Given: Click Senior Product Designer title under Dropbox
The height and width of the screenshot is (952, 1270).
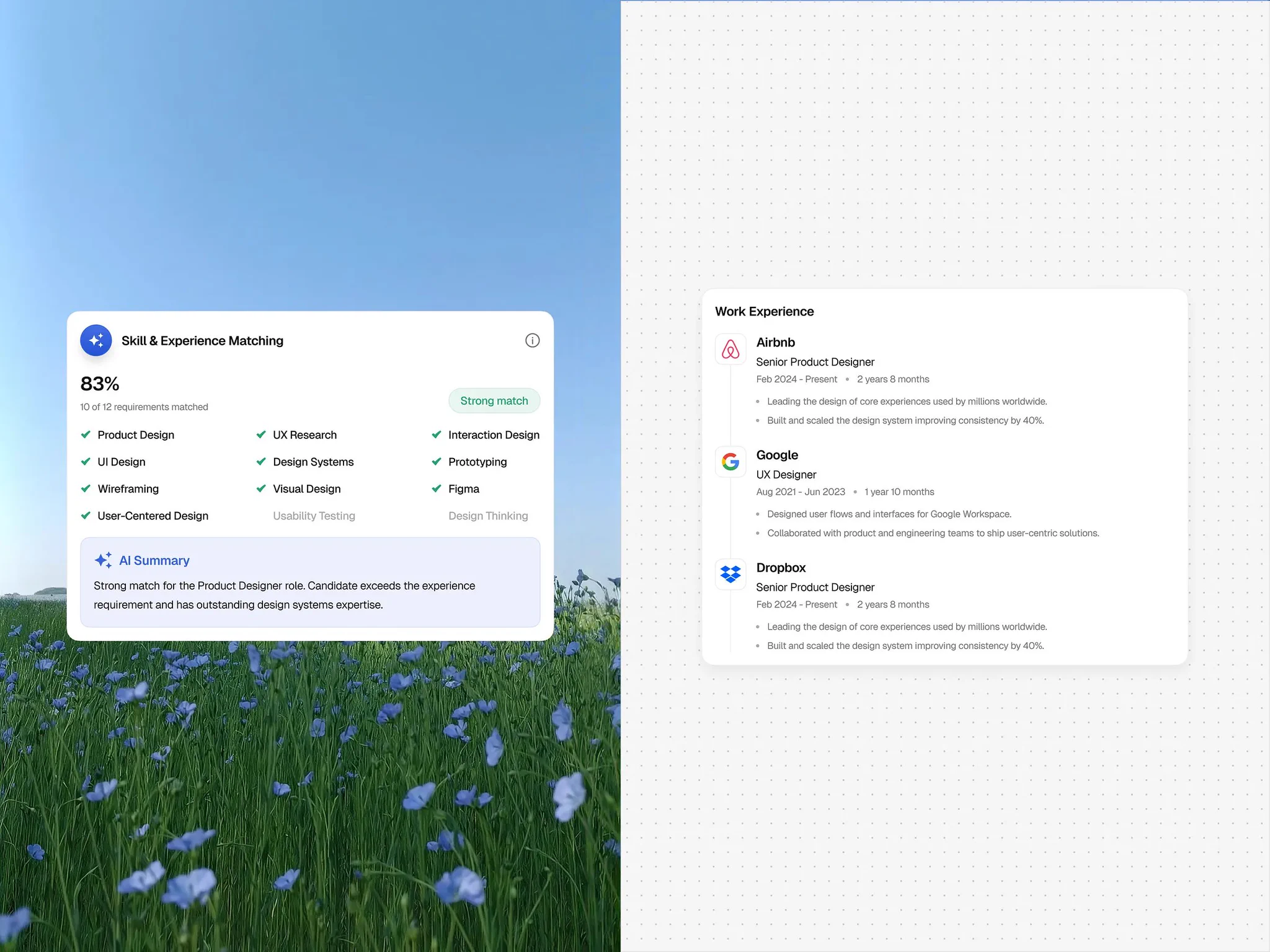Looking at the screenshot, I should click(x=815, y=588).
